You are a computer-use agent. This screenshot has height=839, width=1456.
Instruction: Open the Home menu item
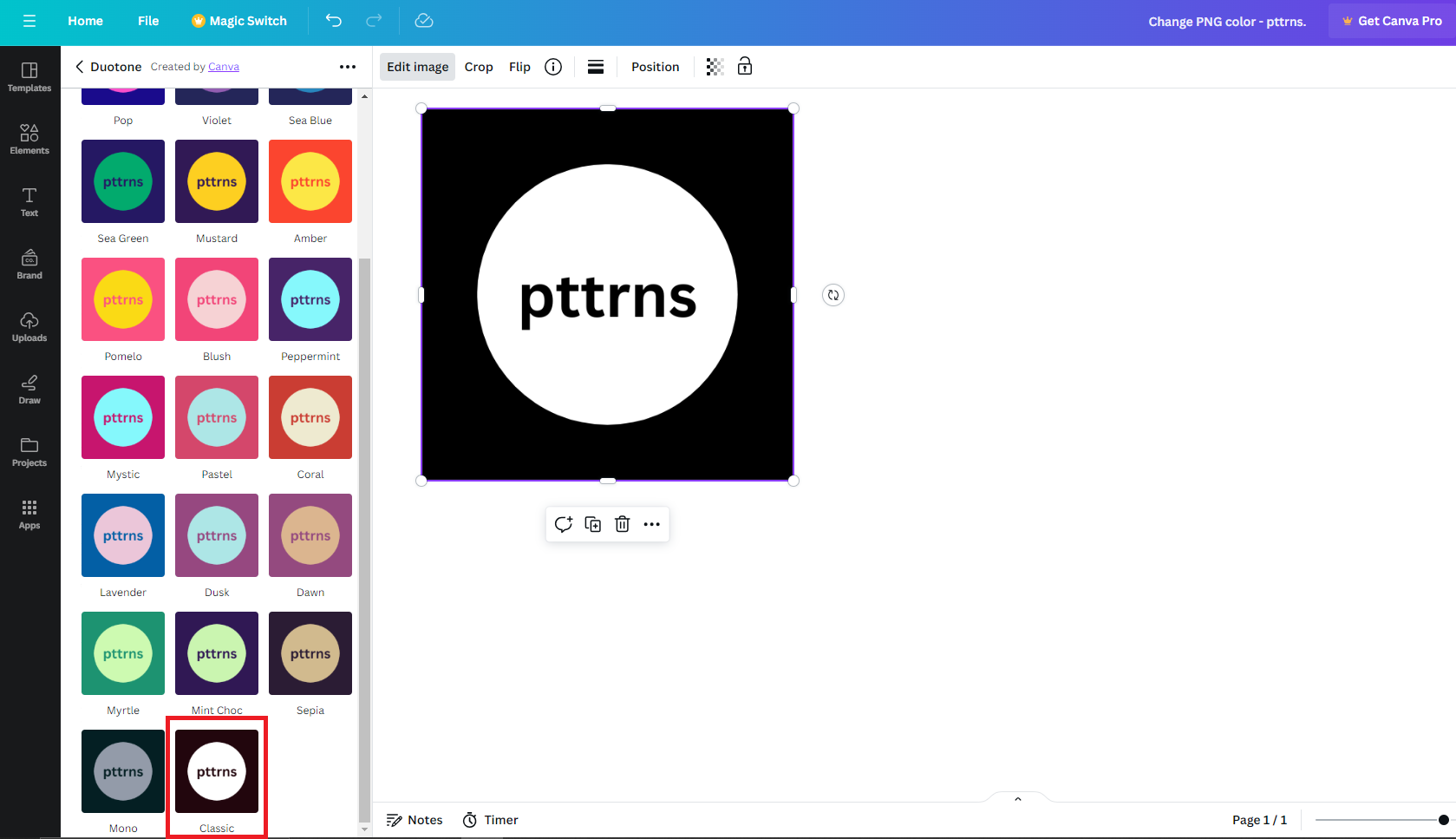point(85,21)
